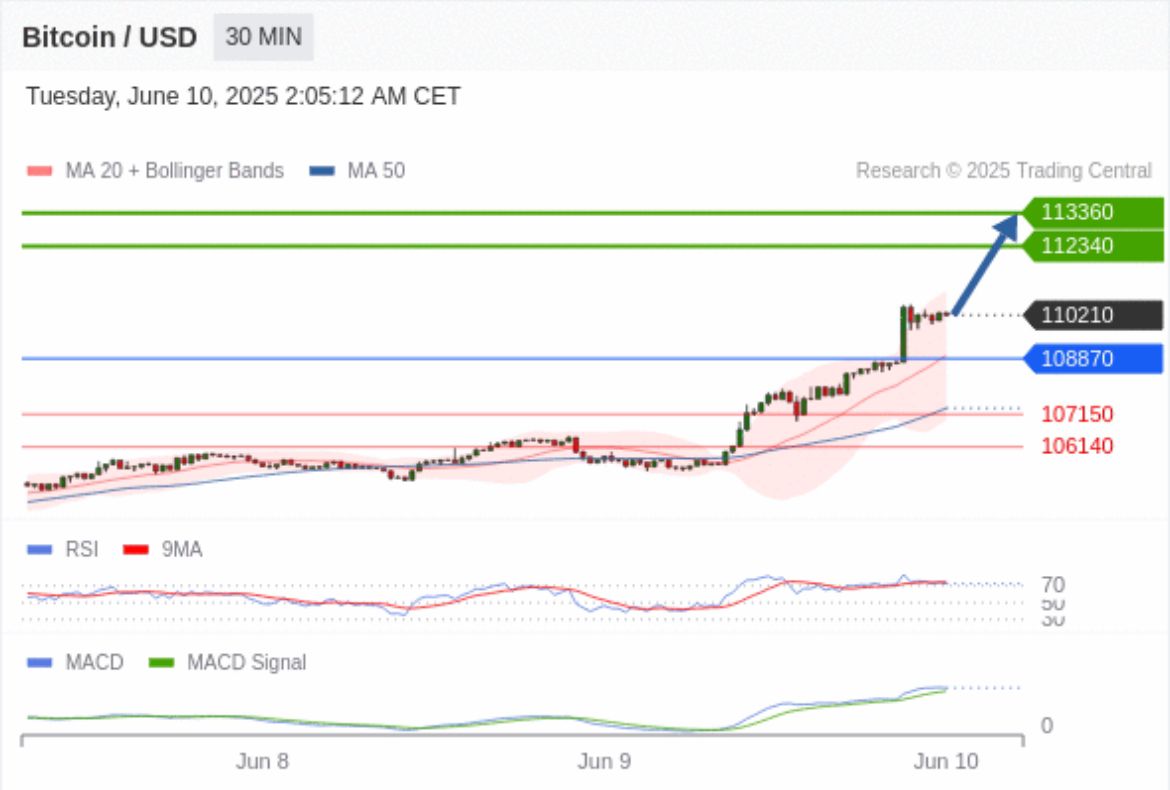Select the 112340 green resistance price tag
1170x790 pixels.
[x=1092, y=246]
